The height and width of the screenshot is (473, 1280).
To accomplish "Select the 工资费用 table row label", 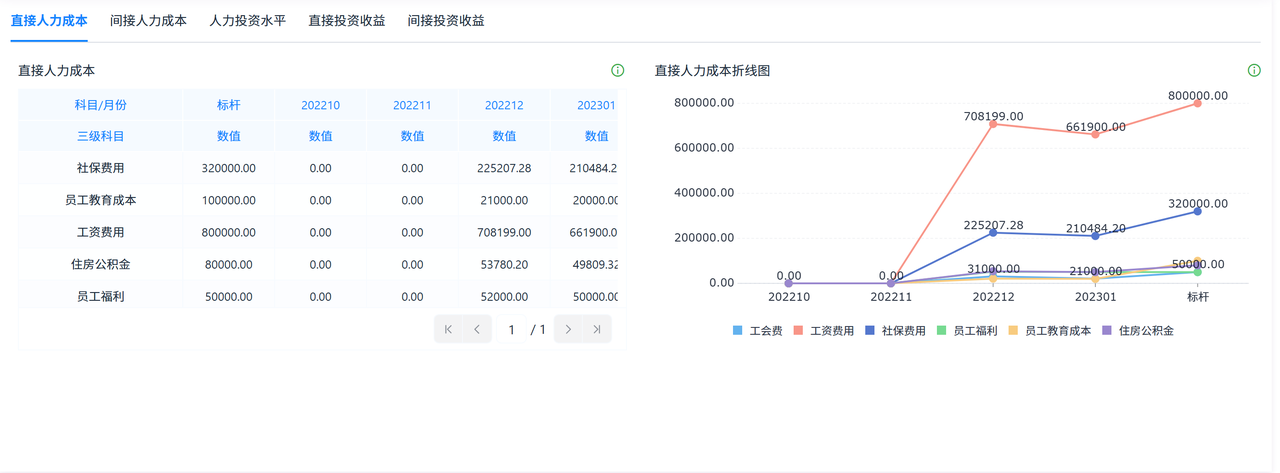I will 100,232.
